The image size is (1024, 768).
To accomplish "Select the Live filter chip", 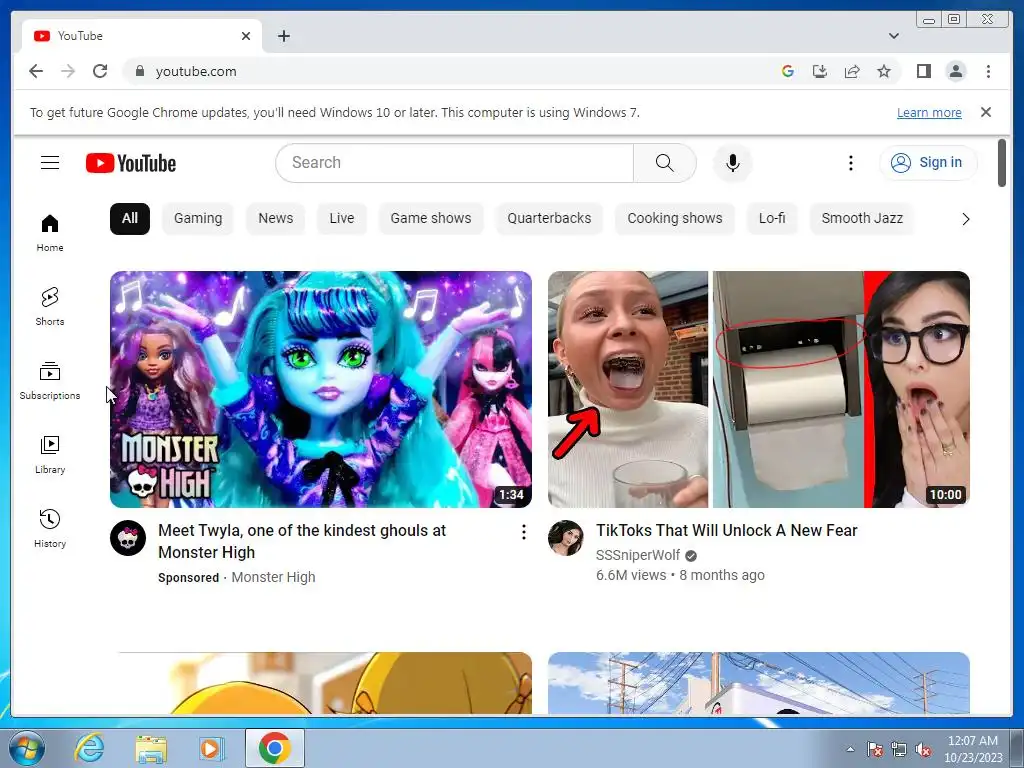I will (x=342, y=218).
